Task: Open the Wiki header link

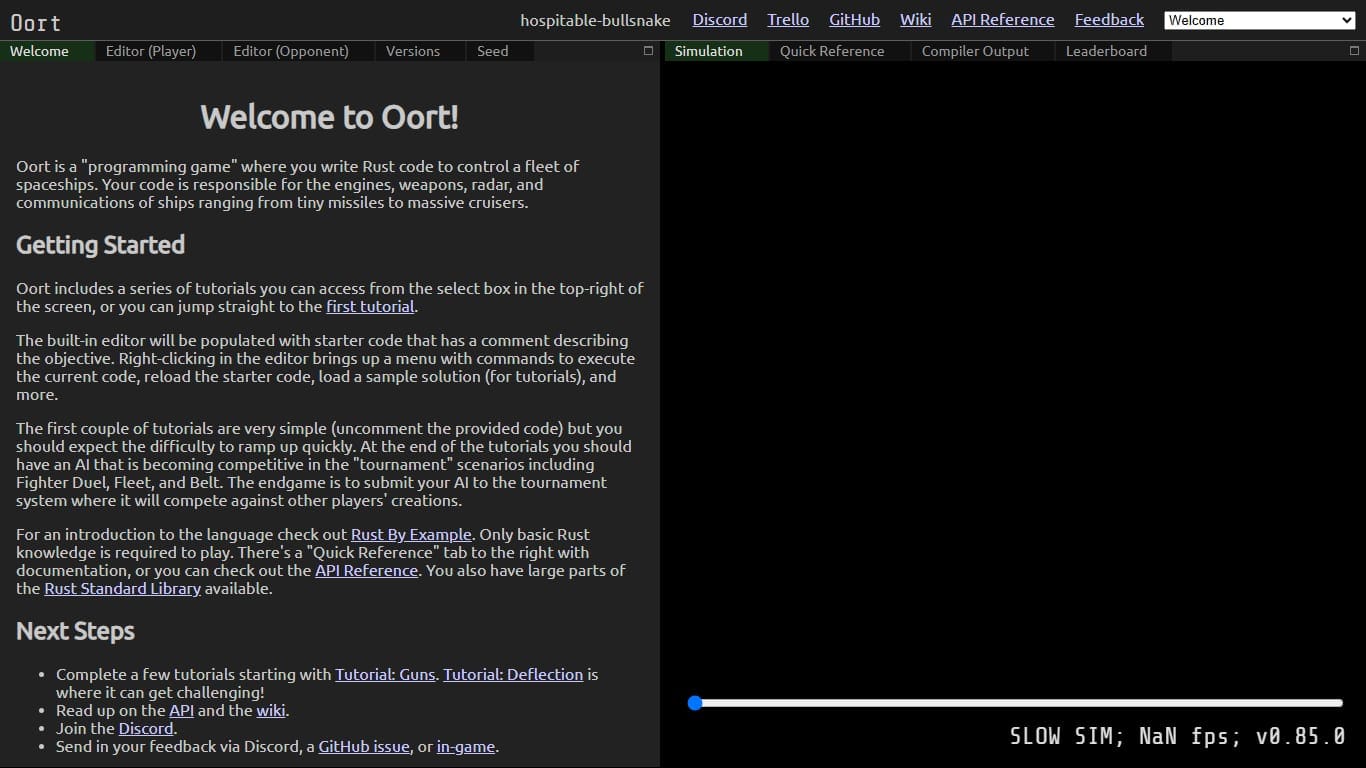Action: tap(915, 20)
